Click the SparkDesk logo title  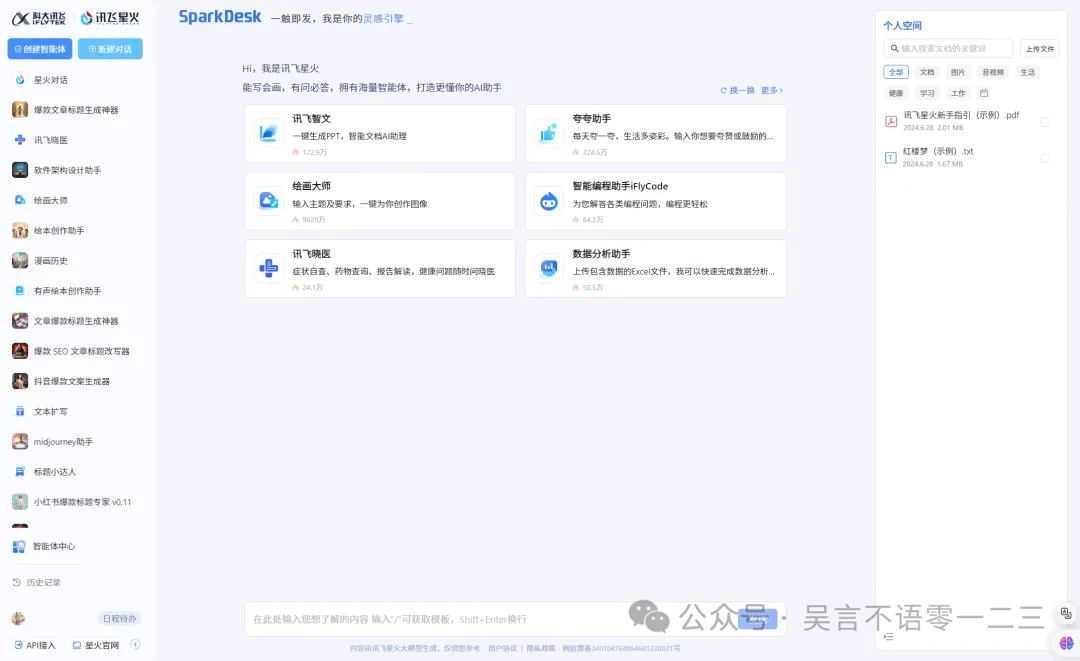point(220,17)
